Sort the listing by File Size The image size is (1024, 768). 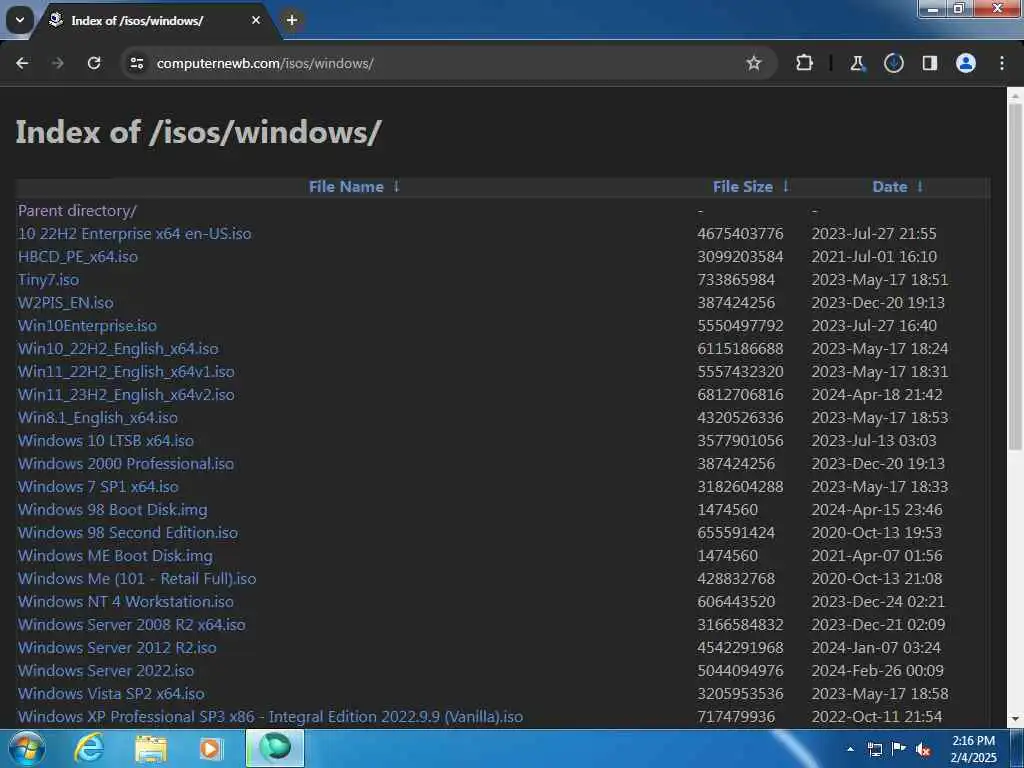click(743, 187)
